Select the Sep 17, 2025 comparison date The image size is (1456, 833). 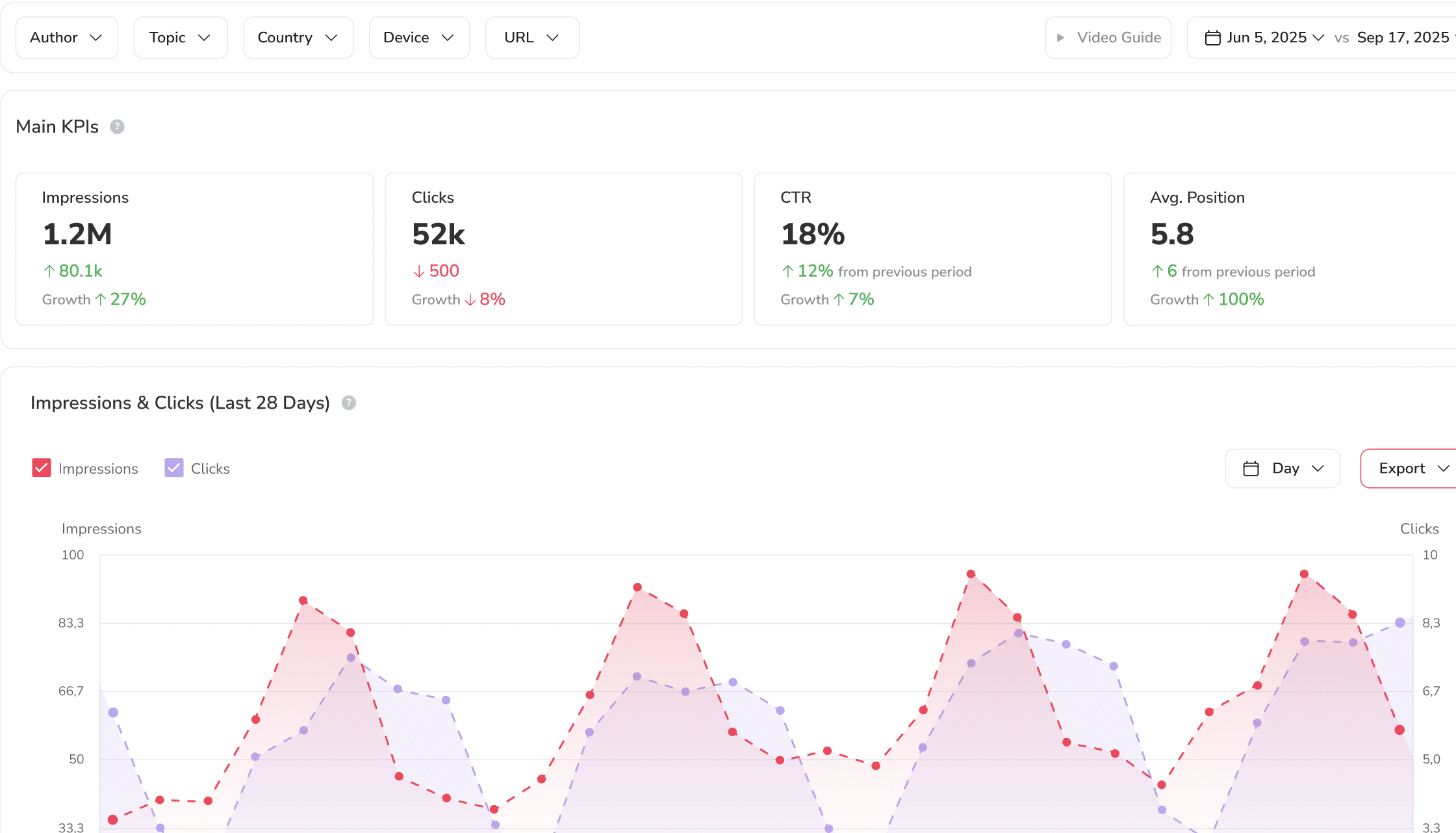pos(1403,38)
